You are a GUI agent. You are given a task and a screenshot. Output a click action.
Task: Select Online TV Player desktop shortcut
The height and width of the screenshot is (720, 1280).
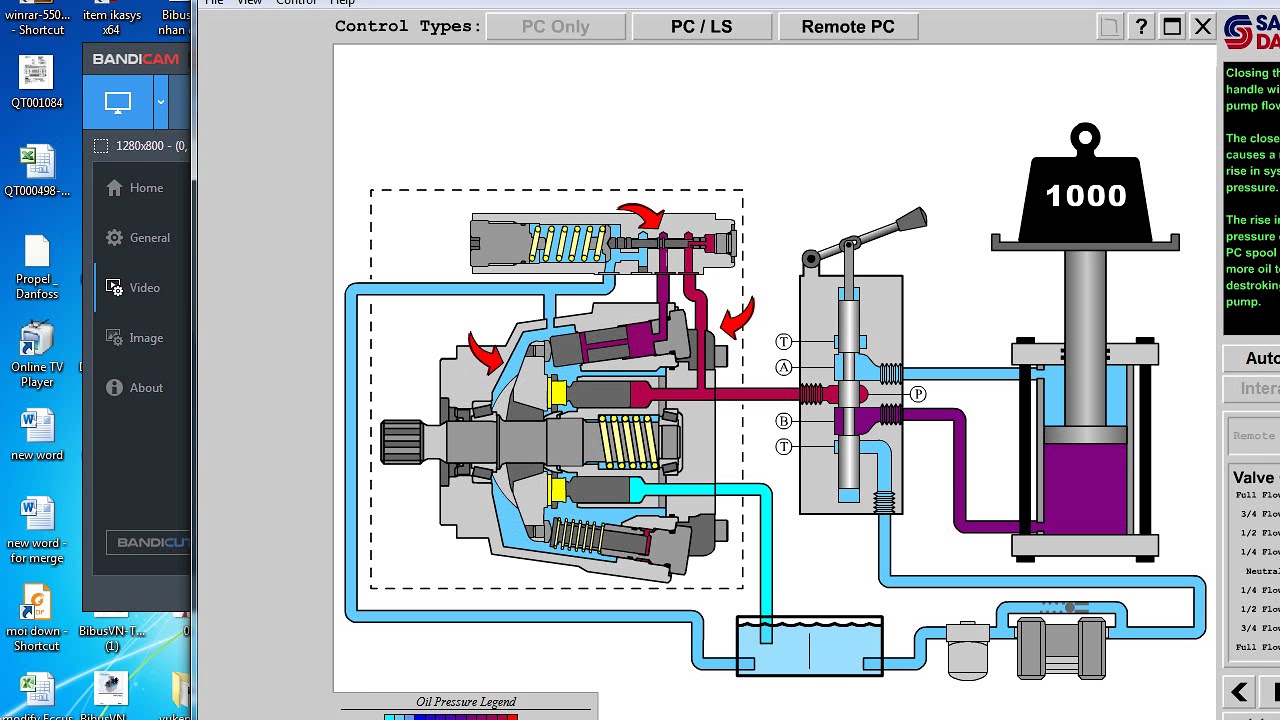[37, 355]
